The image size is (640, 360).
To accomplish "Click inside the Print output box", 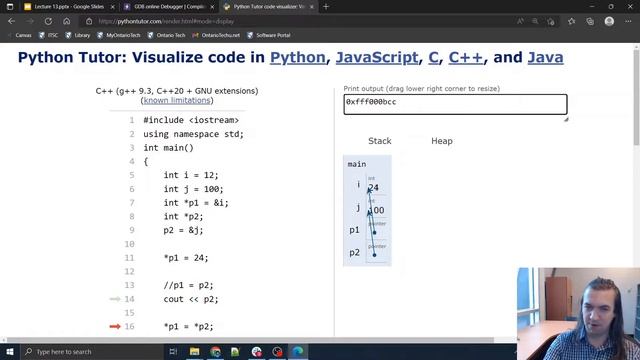I will tap(455, 104).
